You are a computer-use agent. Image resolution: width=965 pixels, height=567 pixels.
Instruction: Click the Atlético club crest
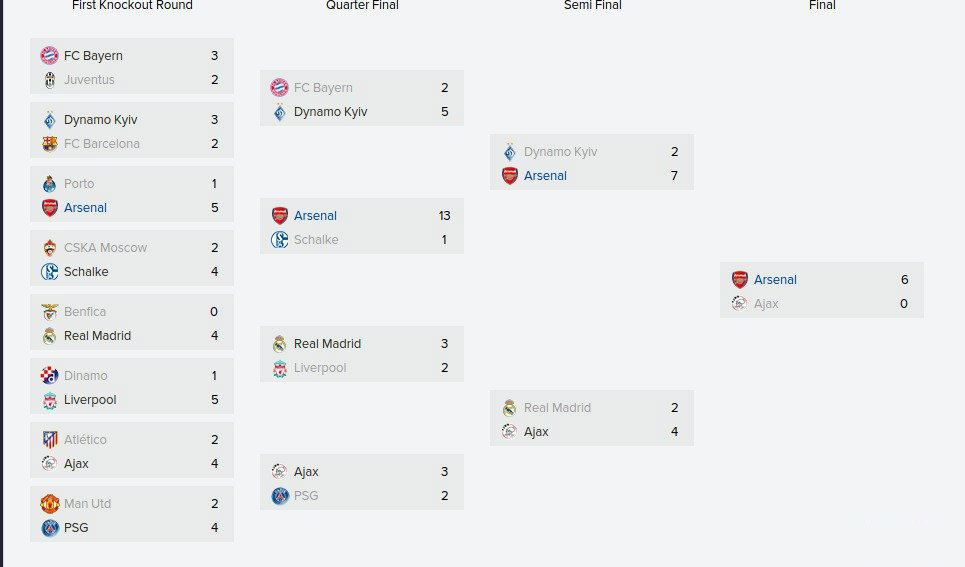point(50,440)
